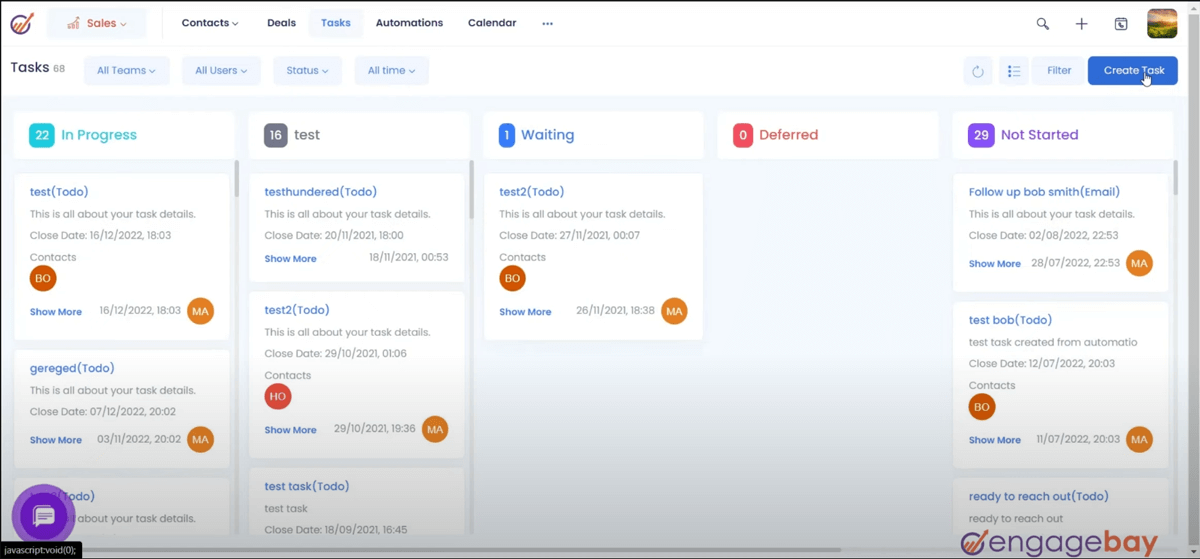The image size is (1200, 559).
Task: Open the timer icon in the top bar
Action: (x=1121, y=23)
